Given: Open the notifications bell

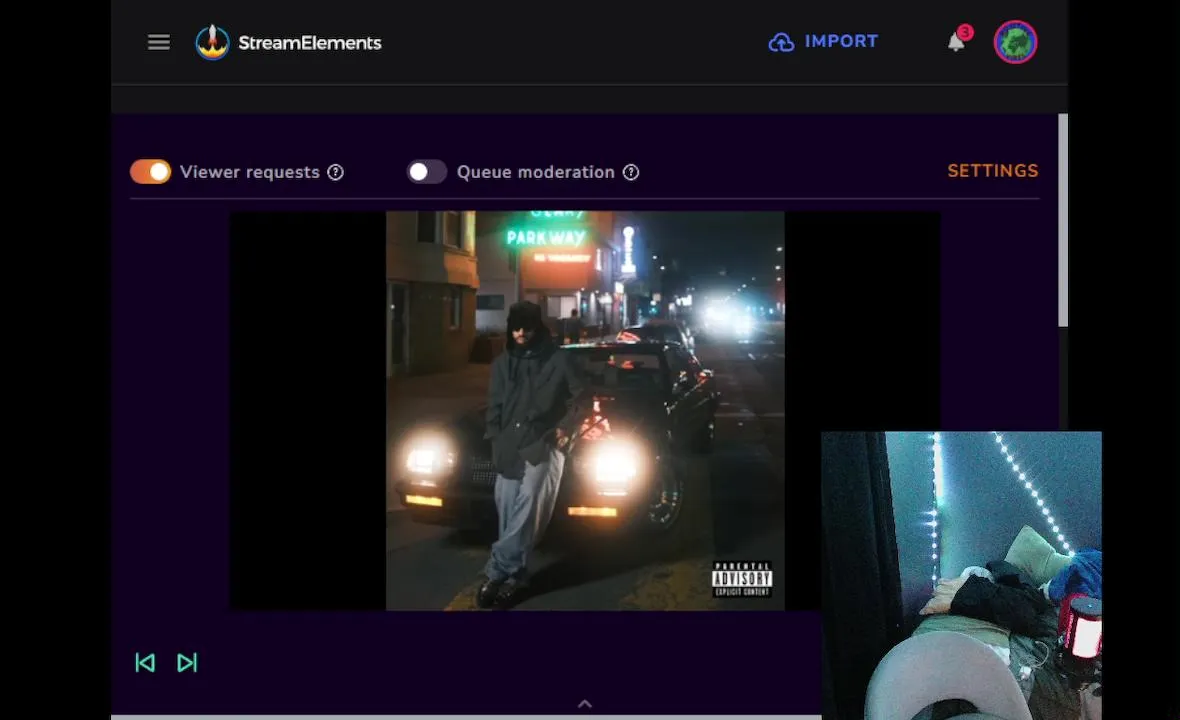Looking at the screenshot, I should [957, 41].
